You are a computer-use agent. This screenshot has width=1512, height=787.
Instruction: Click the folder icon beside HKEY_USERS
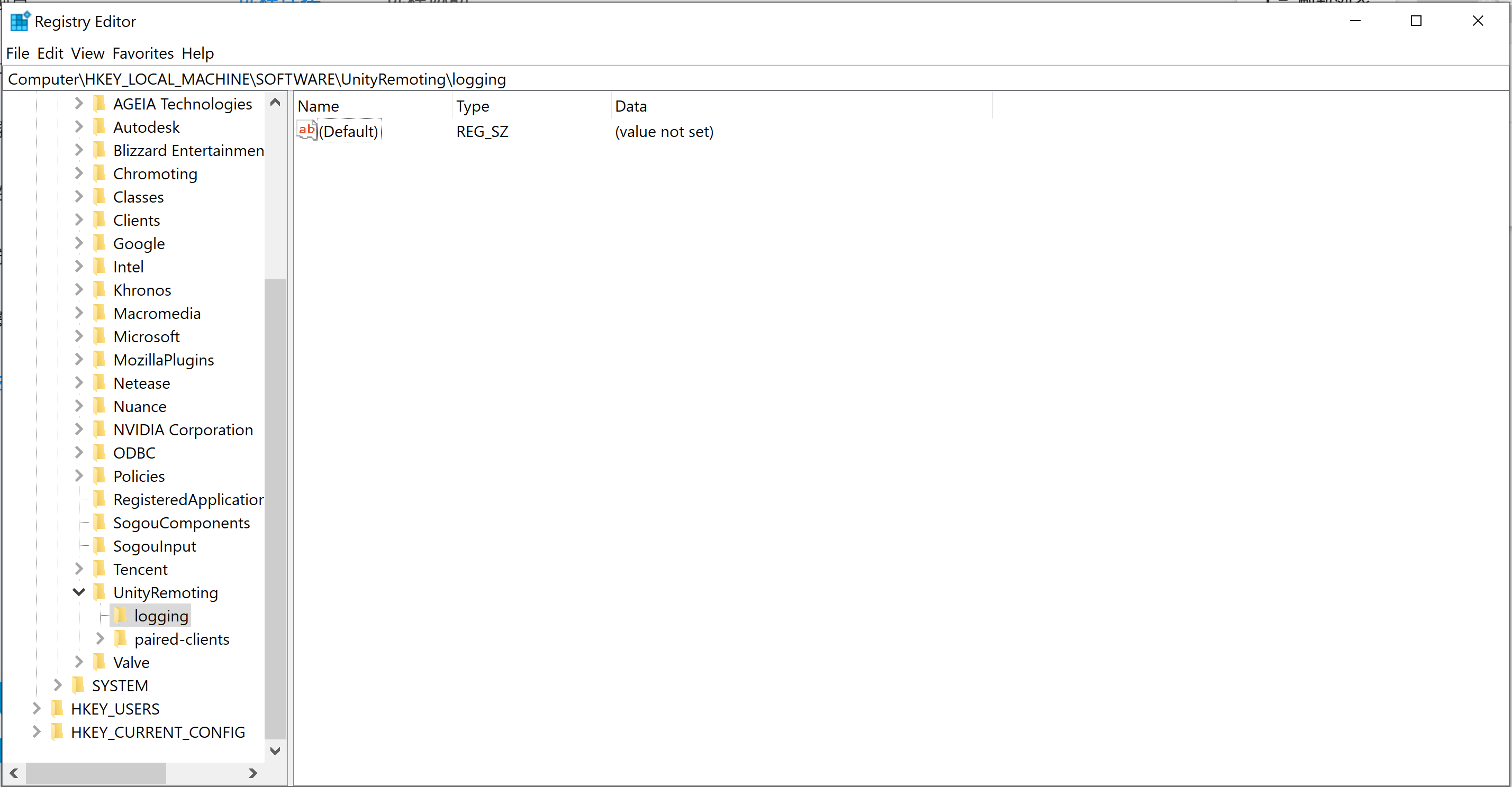pos(57,708)
